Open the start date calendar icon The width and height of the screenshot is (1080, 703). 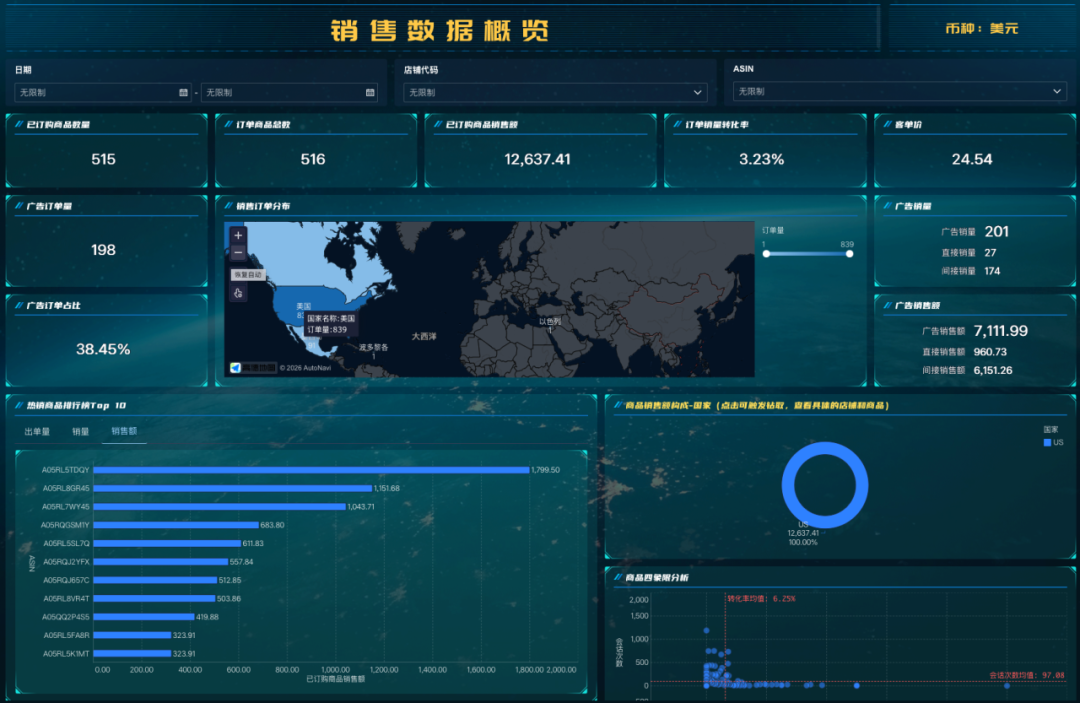coord(183,93)
